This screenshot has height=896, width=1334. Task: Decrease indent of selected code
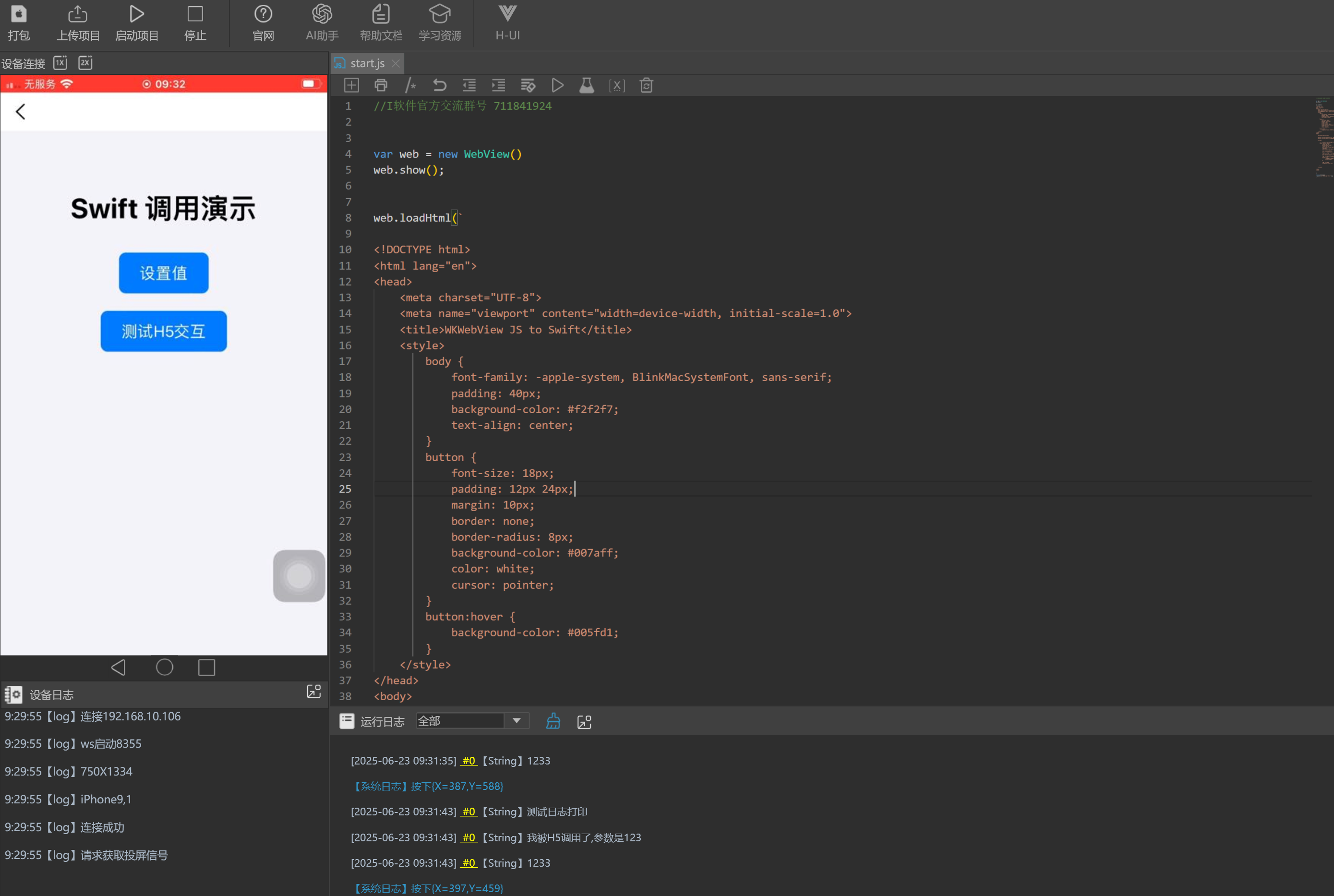tap(469, 86)
